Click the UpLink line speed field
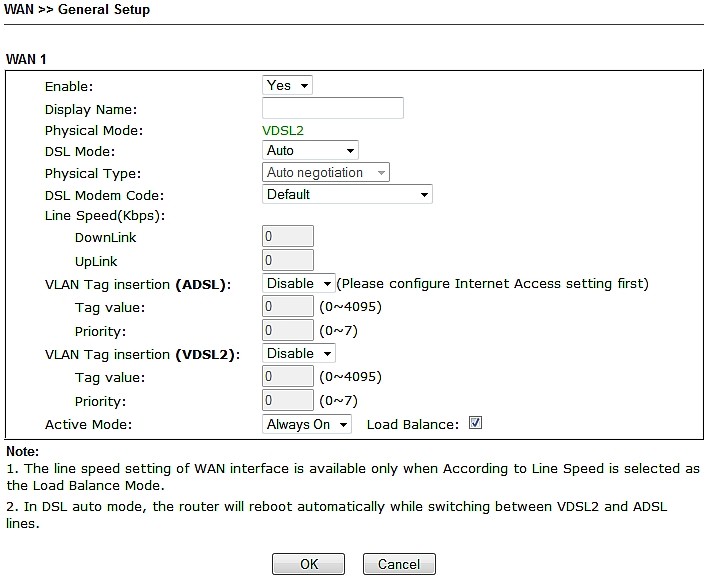This screenshot has height=583, width=708. pos(288,260)
